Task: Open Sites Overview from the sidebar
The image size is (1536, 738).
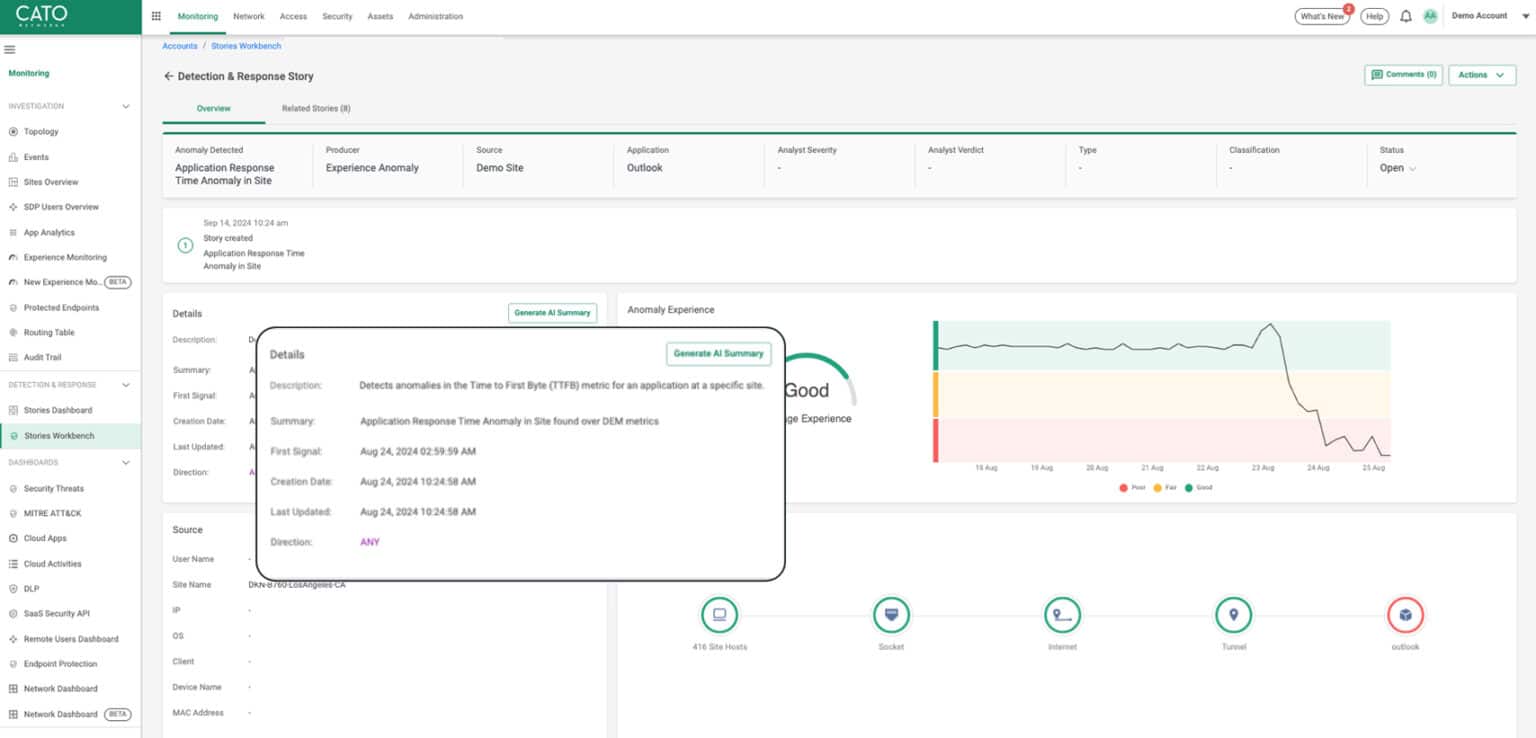Action: pyautogui.click(x=12, y=181)
